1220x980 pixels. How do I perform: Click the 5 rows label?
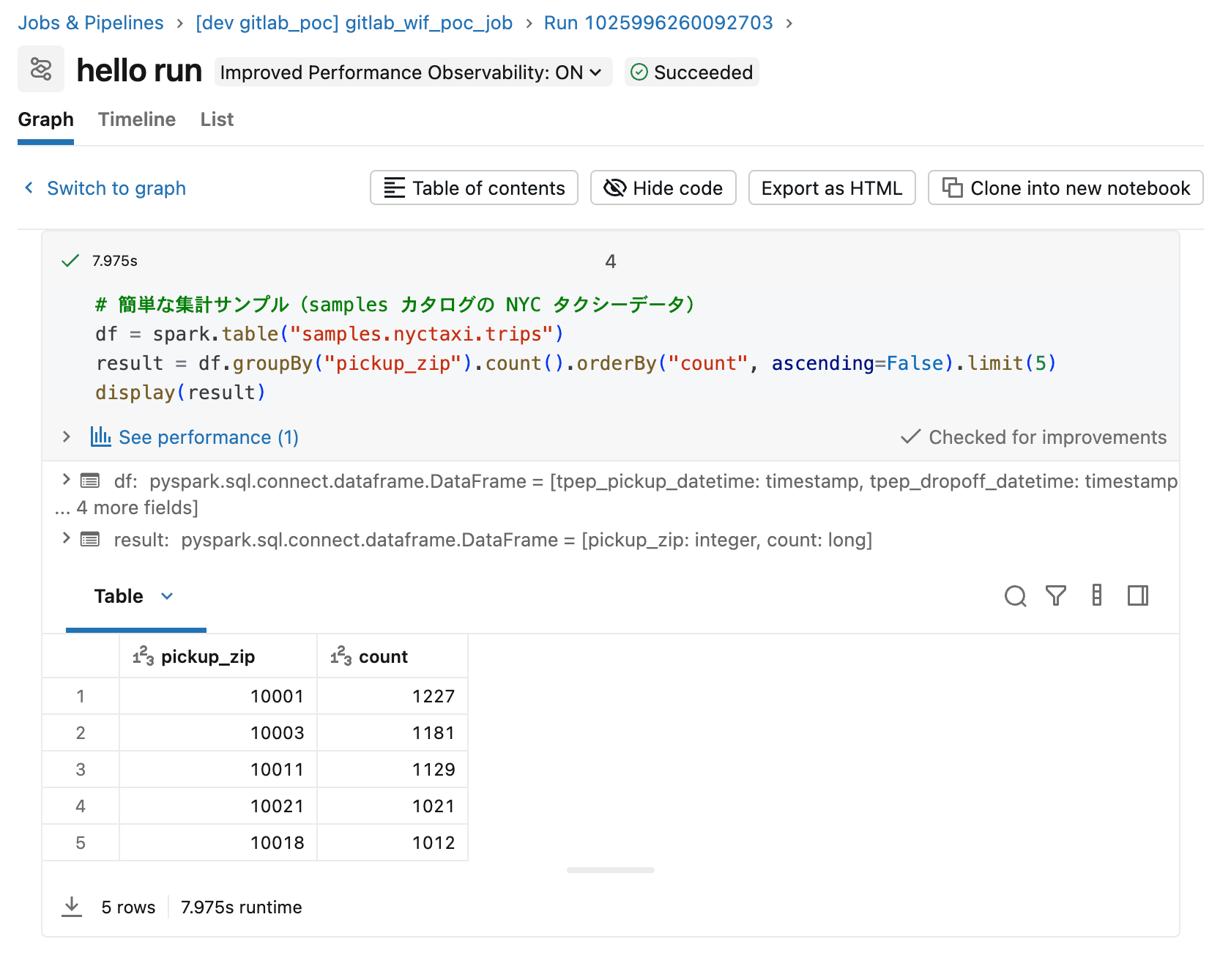[x=128, y=907]
